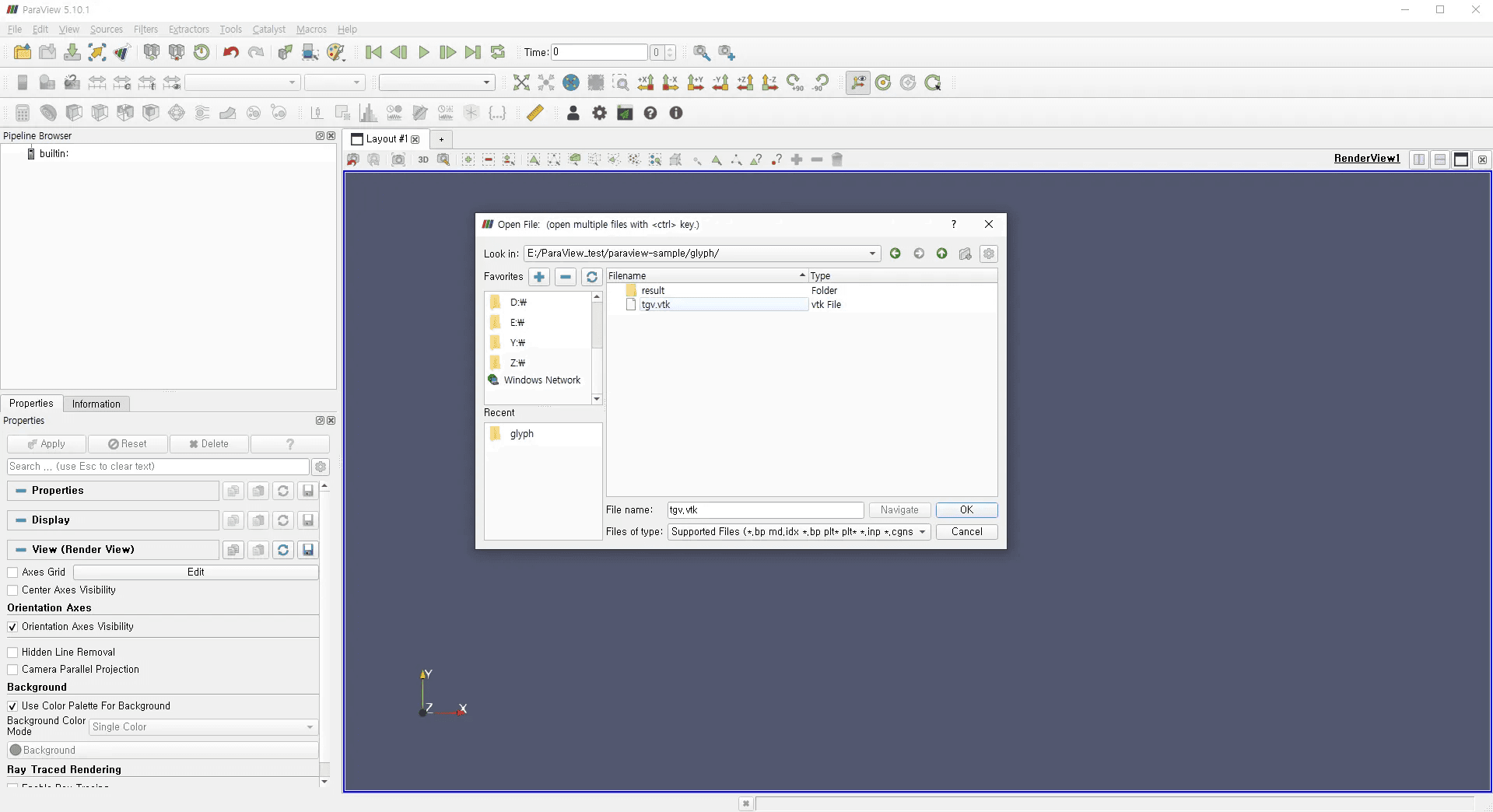The height and width of the screenshot is (812, 1493).
Task: Click the Ruler tool icon
Action: [534, 113]
